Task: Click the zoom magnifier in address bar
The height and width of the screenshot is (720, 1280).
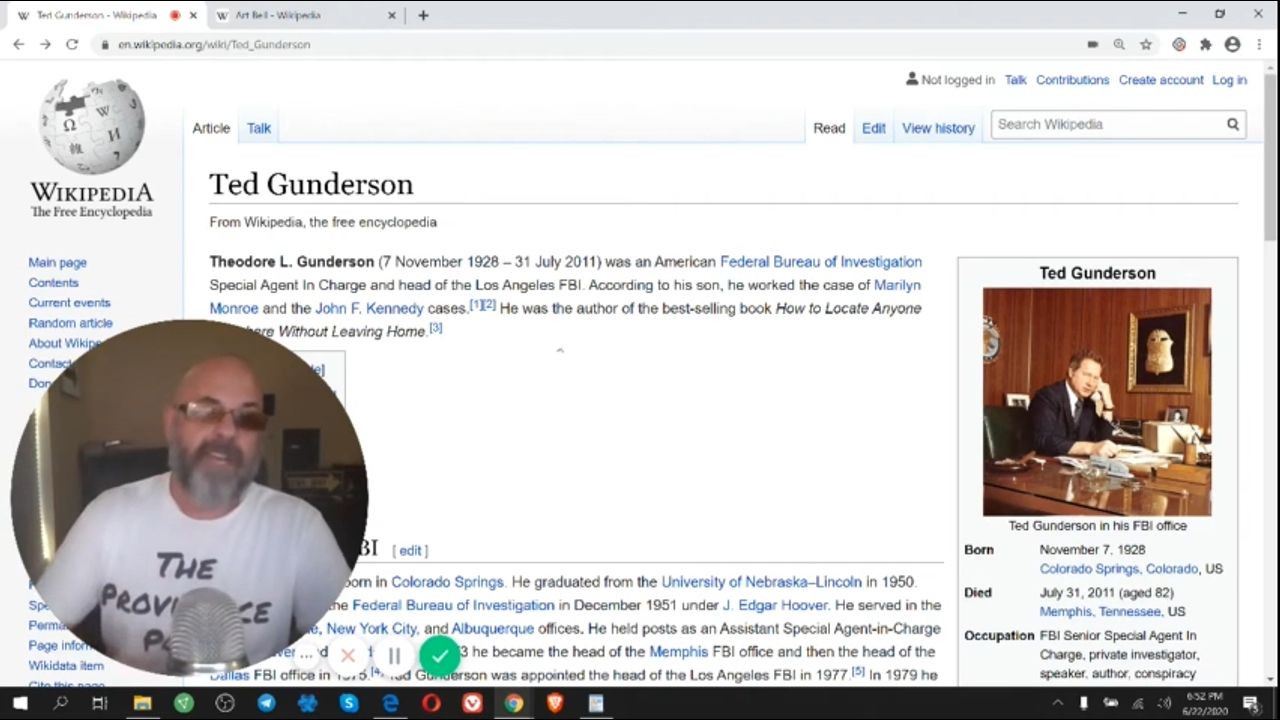Action: [x=1119, y=44]
